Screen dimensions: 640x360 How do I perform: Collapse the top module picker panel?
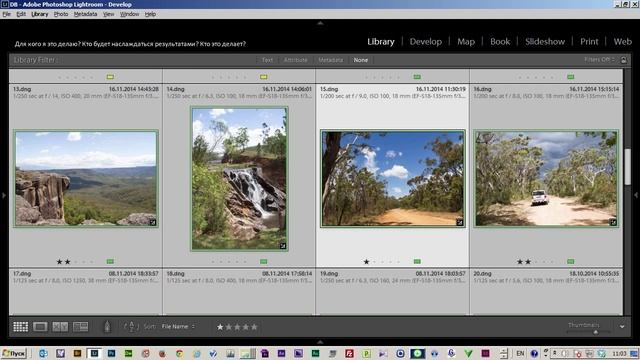320,23
